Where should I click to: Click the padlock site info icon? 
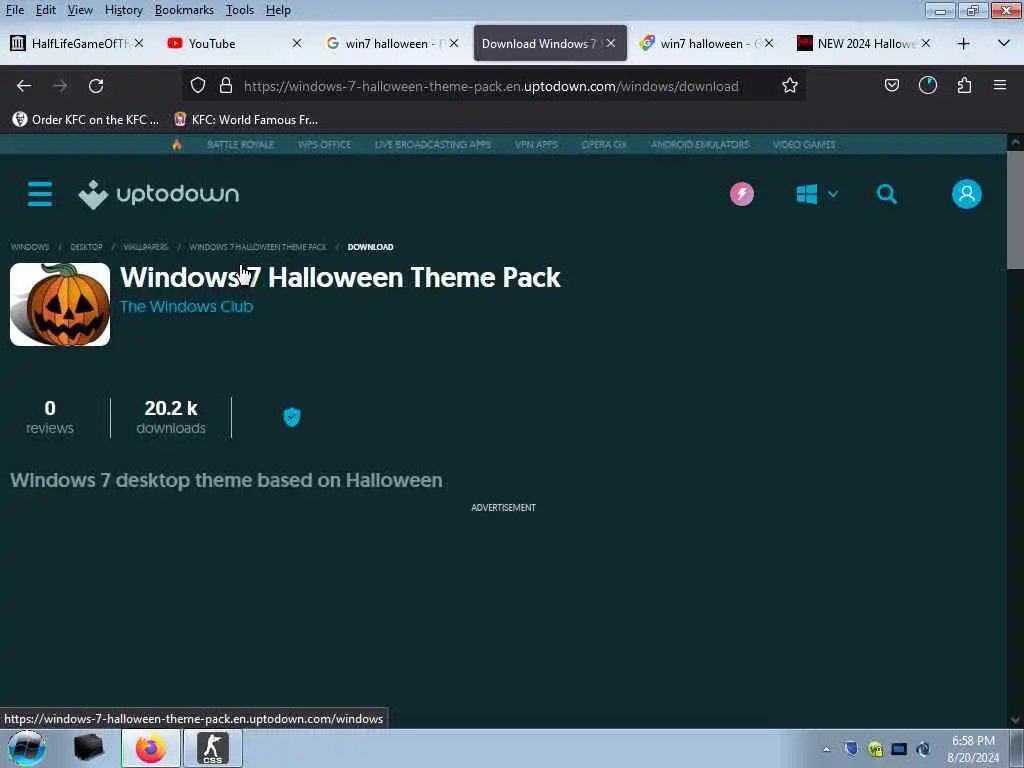point(226,86)
